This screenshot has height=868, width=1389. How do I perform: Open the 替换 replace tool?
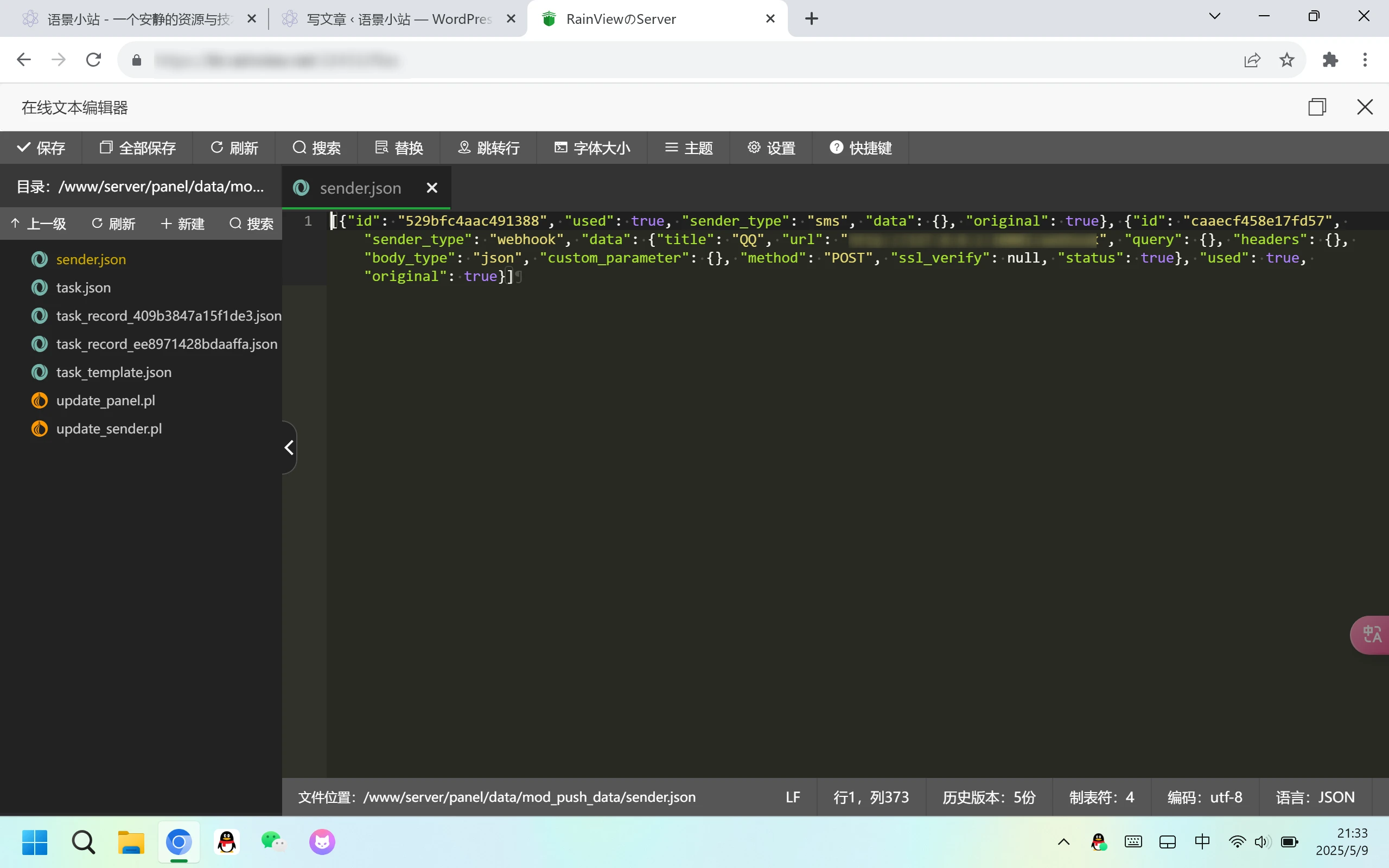[399, 148]
